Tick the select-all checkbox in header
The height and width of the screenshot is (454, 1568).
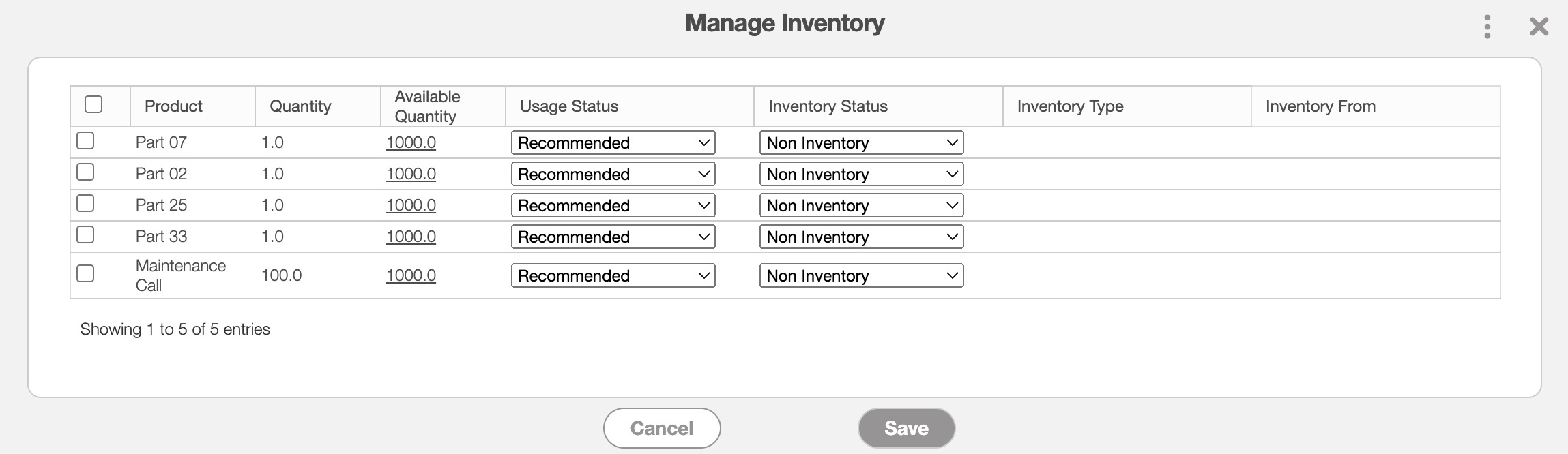click(93, 104)
